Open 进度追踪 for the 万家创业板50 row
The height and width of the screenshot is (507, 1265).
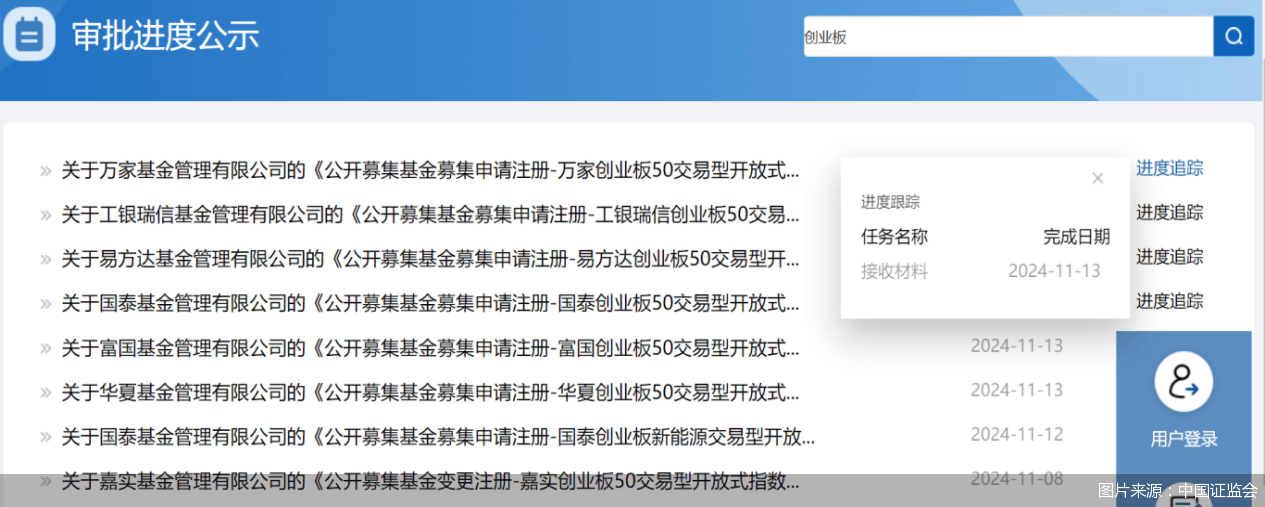(1169, 168)
